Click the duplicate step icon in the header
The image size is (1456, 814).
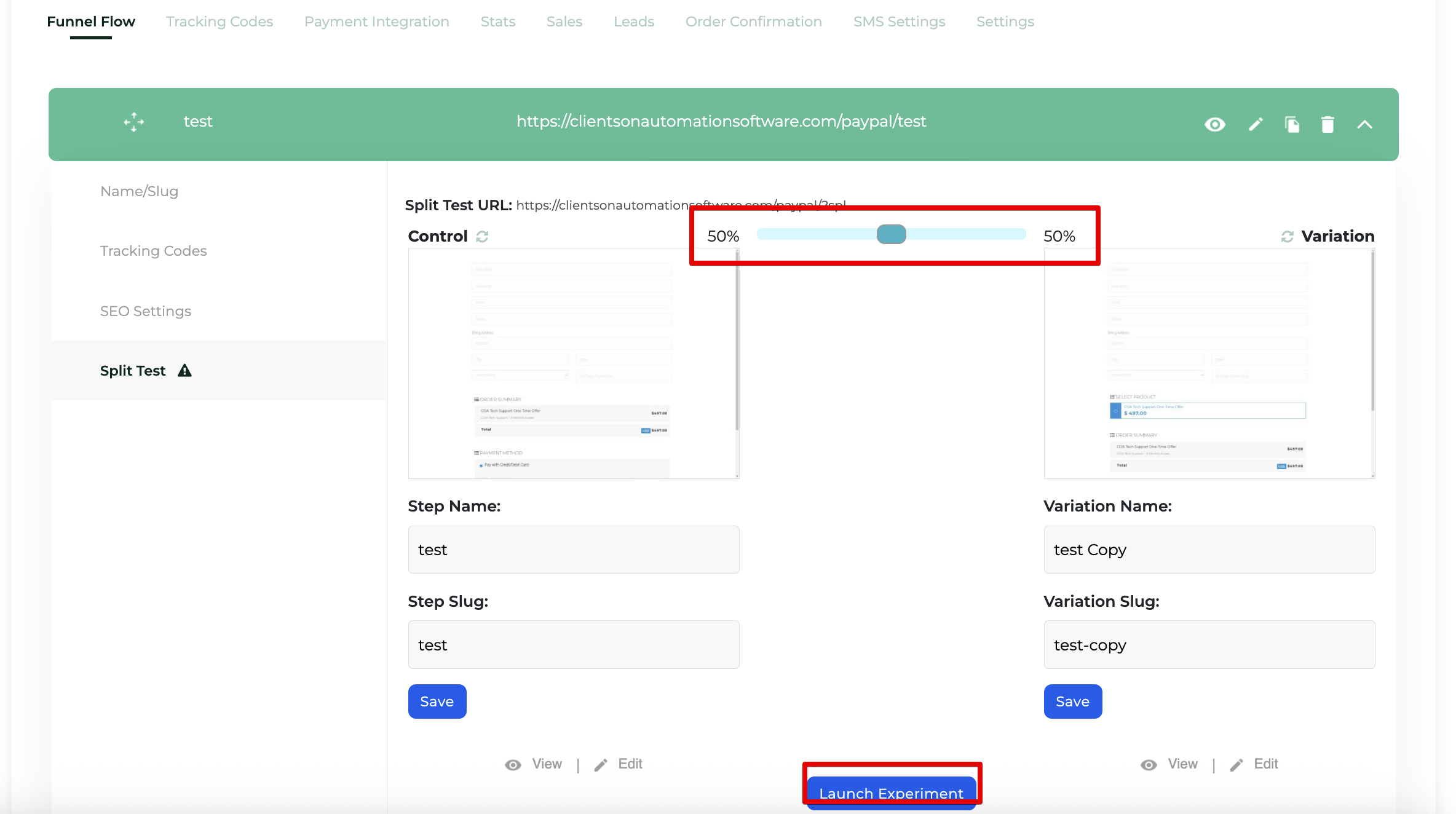tap(1292, 124)
